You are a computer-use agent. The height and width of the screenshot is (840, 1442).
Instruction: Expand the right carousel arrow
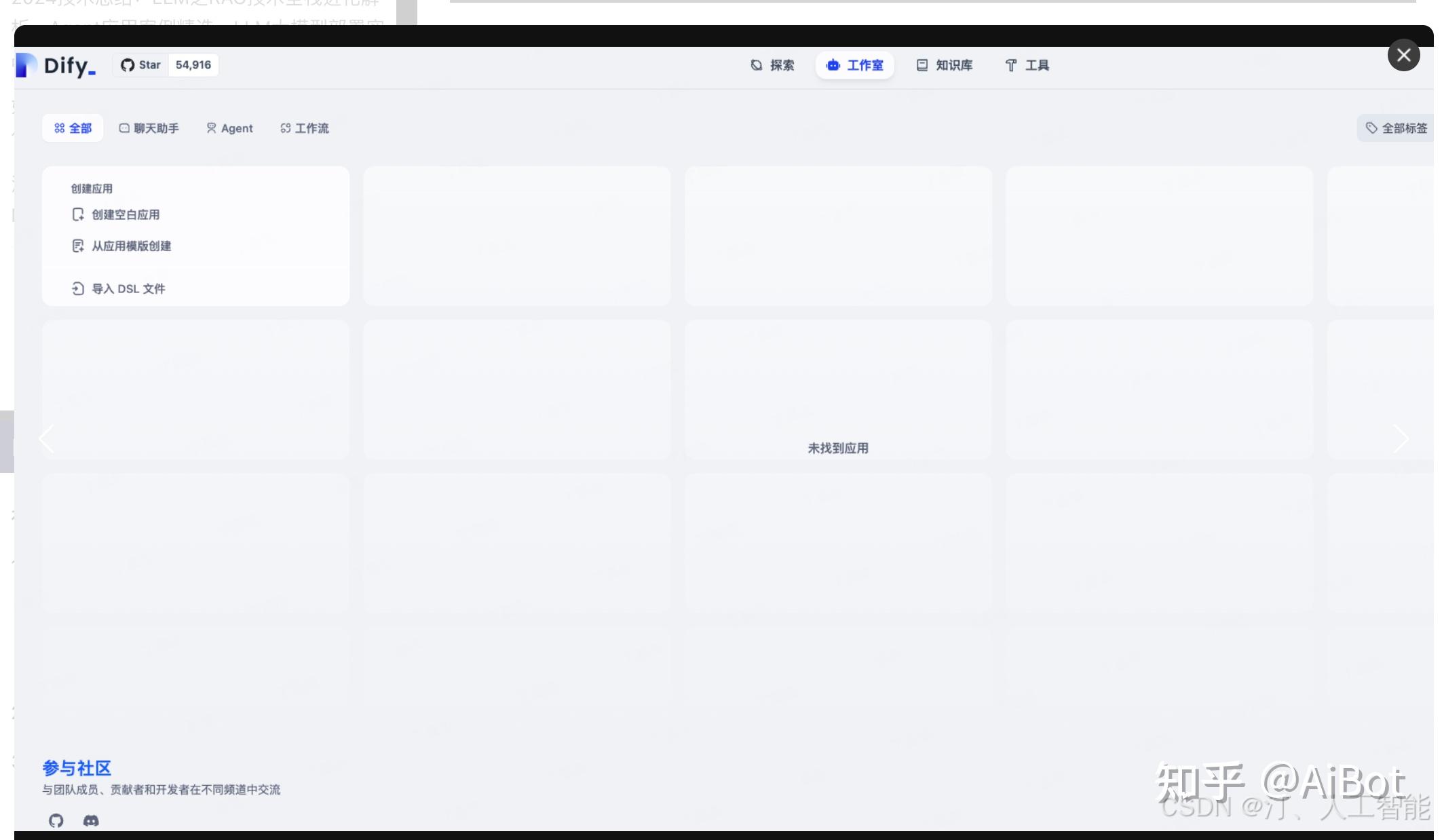pyautogui.click(x=1401, y=438)
